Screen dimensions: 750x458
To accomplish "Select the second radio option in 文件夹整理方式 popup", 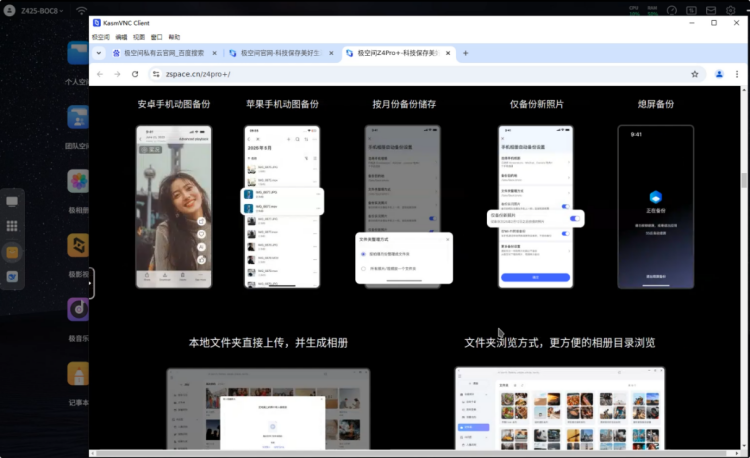I will [363, 268].
